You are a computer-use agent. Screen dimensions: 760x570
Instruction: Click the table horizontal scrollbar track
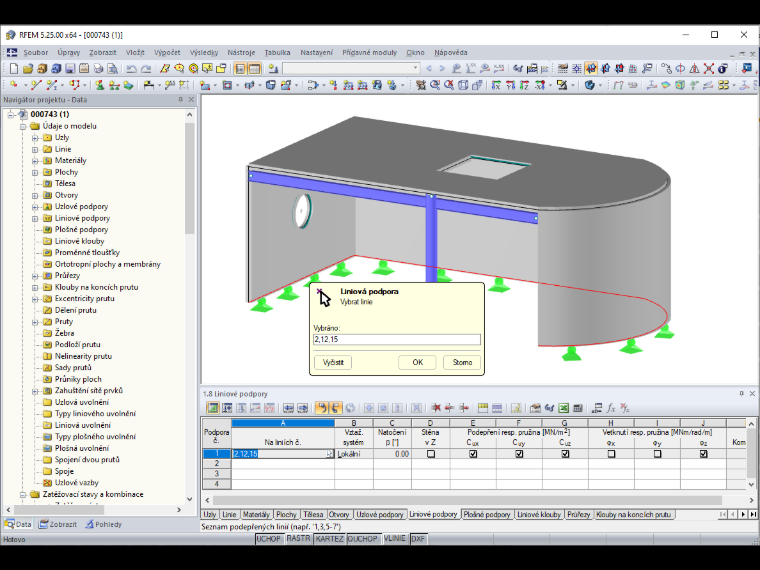tap(479, 500)
